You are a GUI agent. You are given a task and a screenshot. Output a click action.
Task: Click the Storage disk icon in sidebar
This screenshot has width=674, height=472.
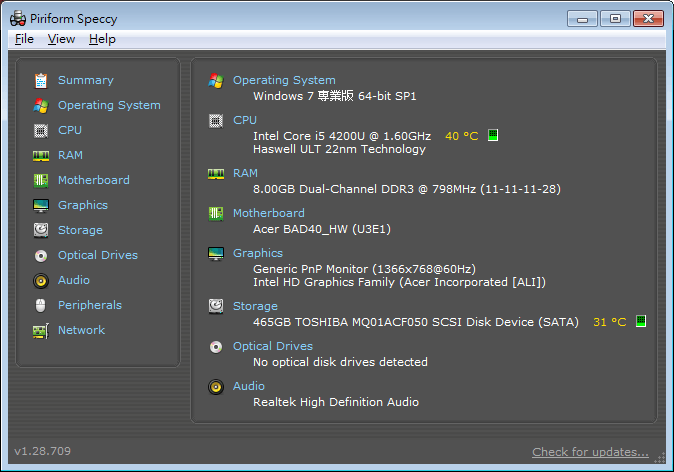click(x=41, y=230)
